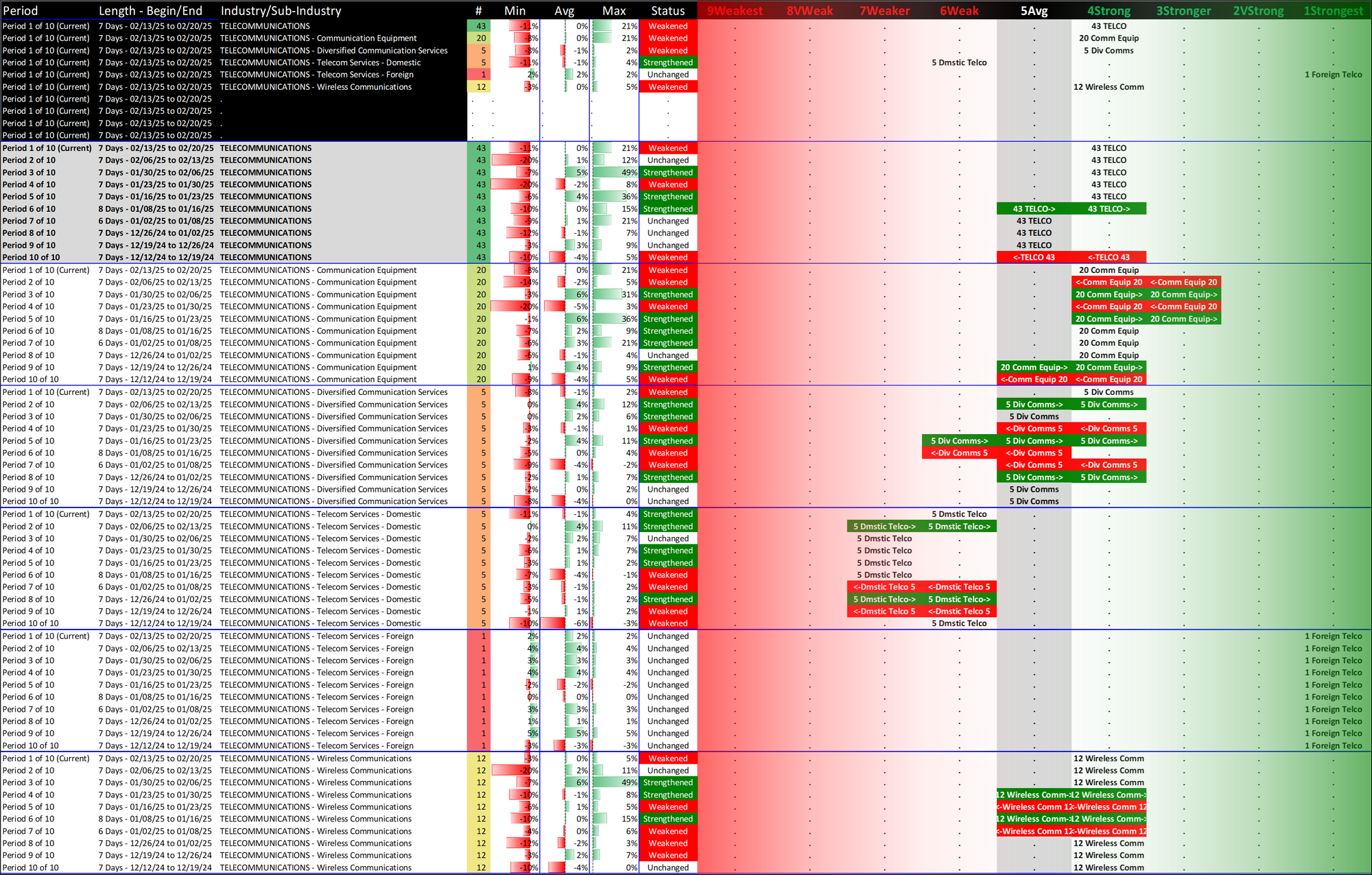Select the 1Strongest rating header
Image resolution: width=1372 pixels, height=875 pixels.
pos(1333,11)
